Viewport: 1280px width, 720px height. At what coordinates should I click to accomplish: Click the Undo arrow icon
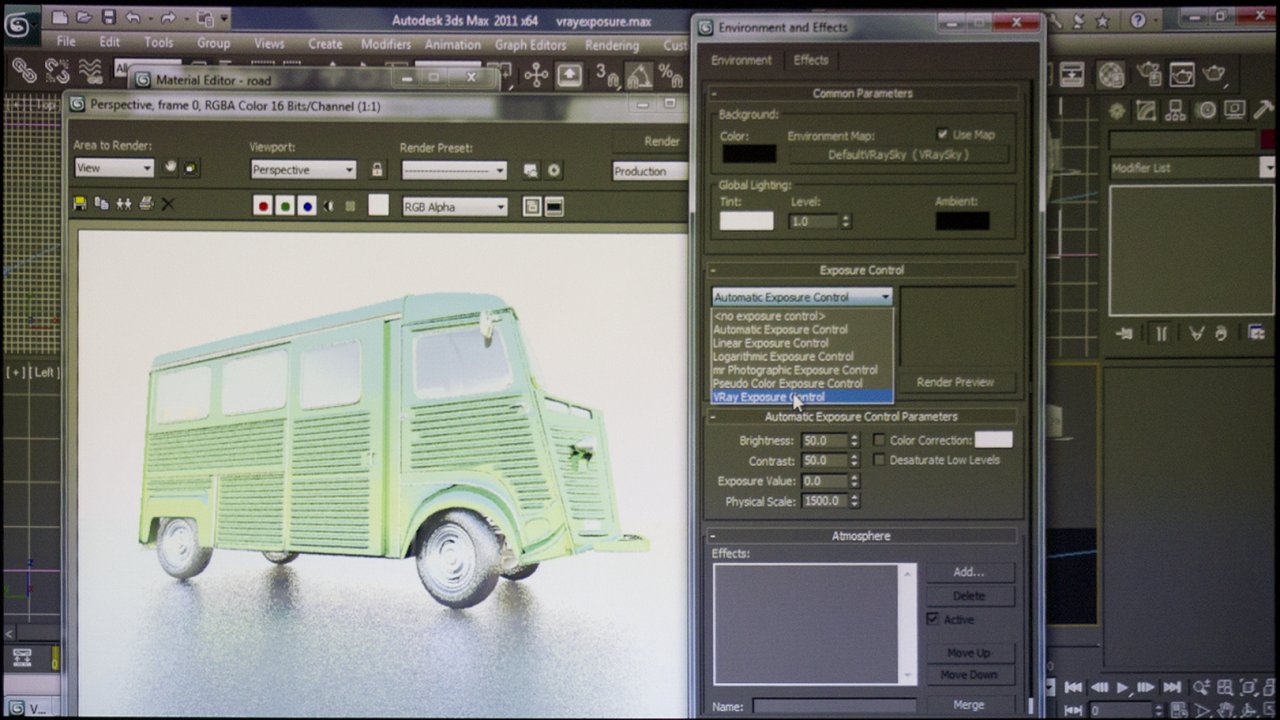133,18
